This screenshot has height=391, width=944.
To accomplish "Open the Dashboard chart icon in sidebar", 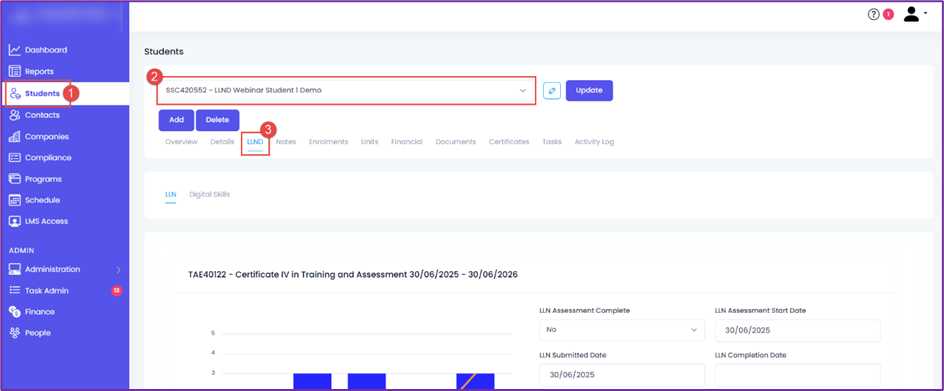I will (x=15, y=50).
